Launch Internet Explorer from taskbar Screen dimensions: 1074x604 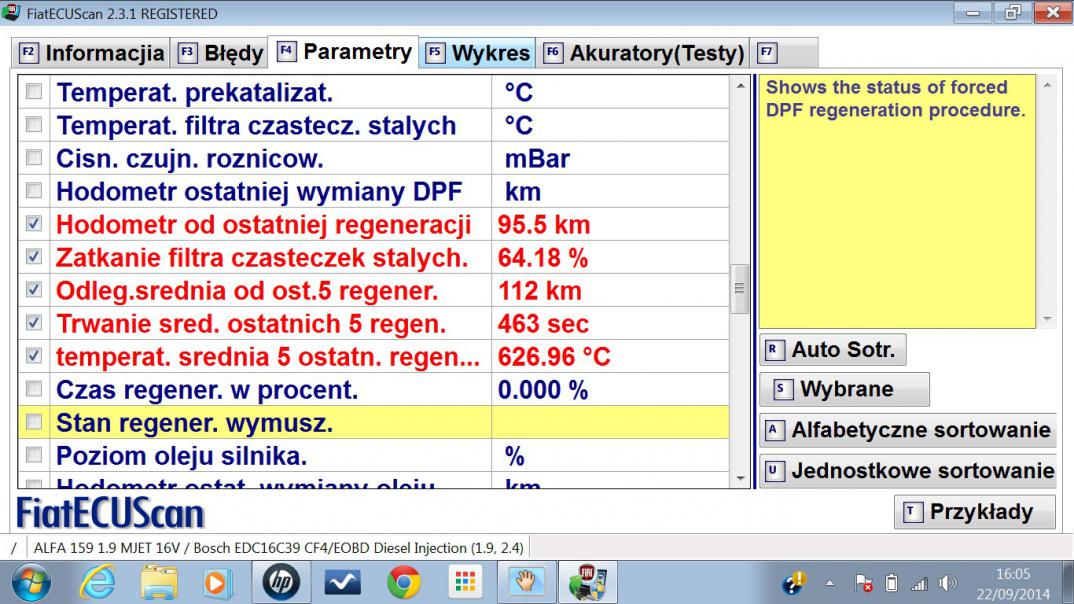[x=97, y=583]
